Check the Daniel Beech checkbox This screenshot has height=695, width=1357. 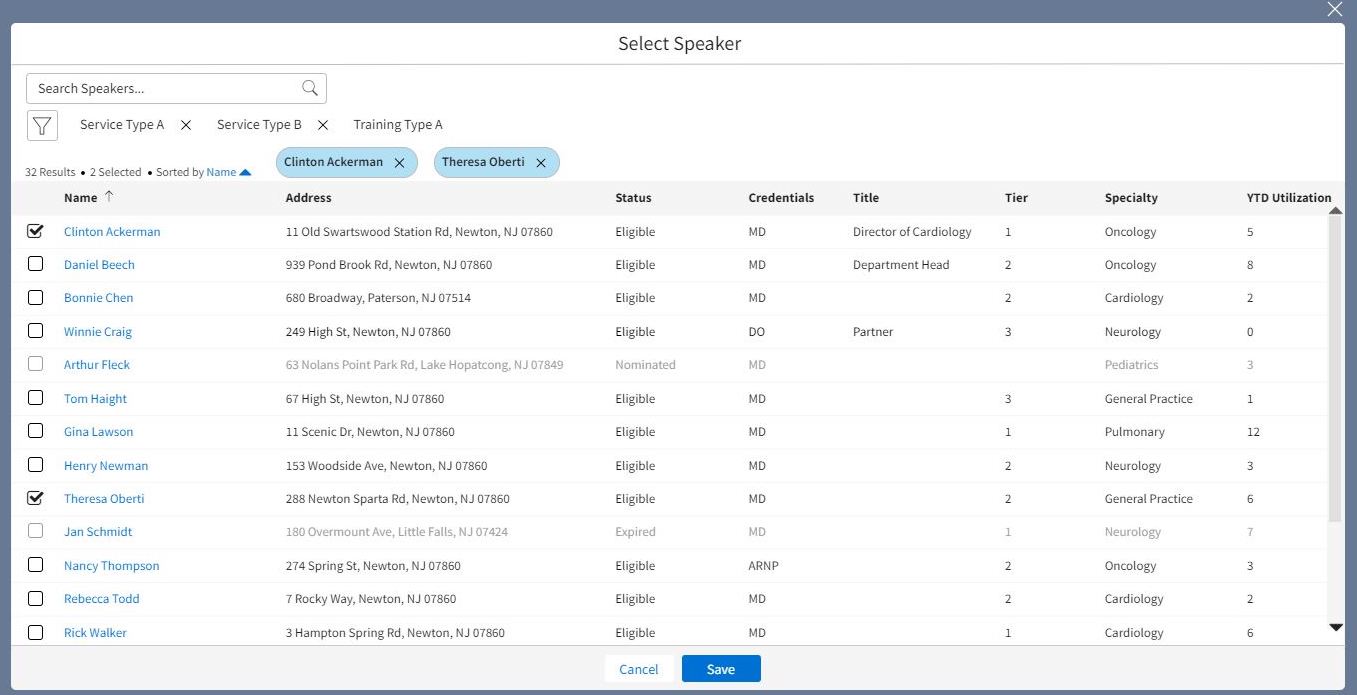[x=36, y=265]
